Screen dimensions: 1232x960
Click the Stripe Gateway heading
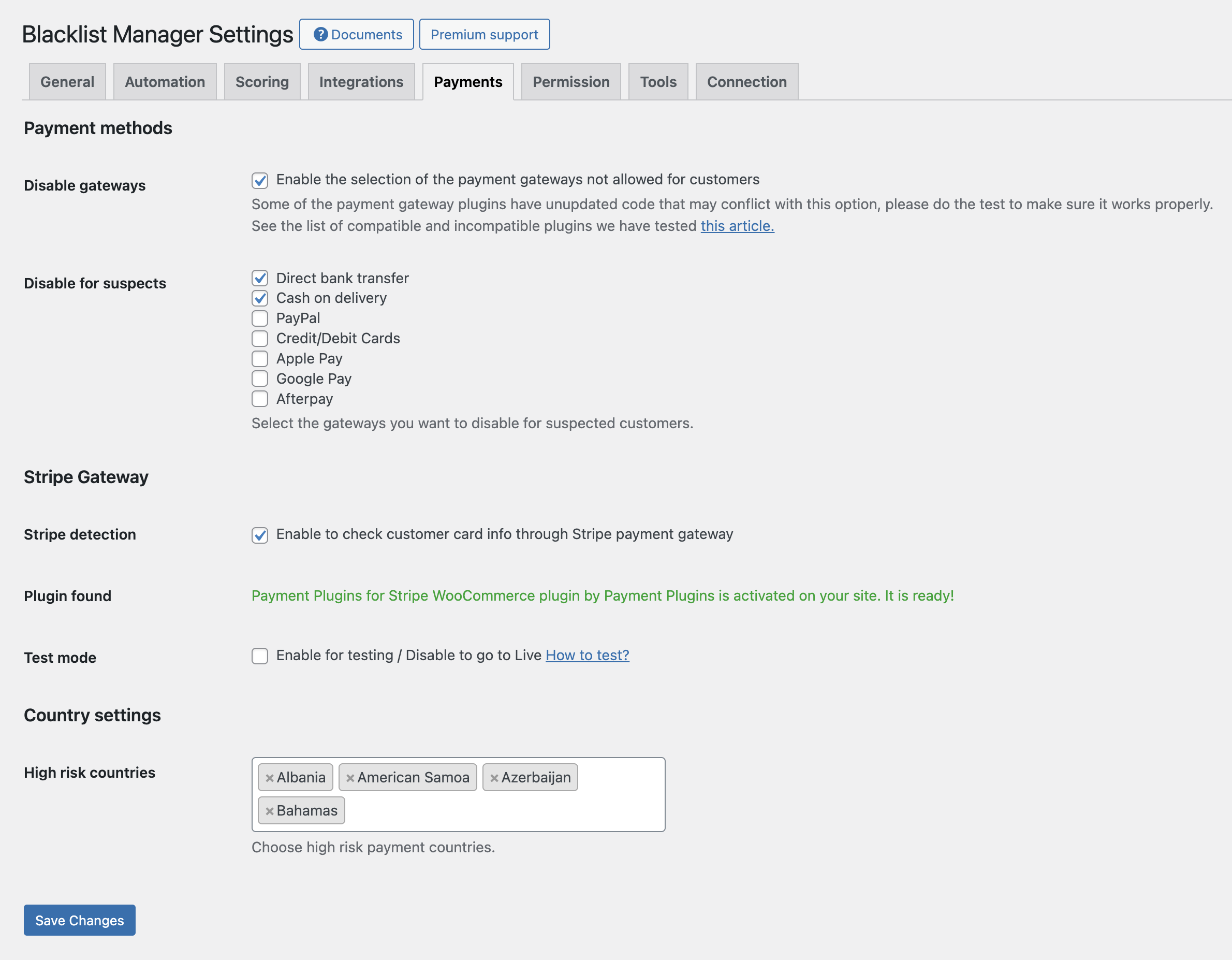click(x=86, y=477)
